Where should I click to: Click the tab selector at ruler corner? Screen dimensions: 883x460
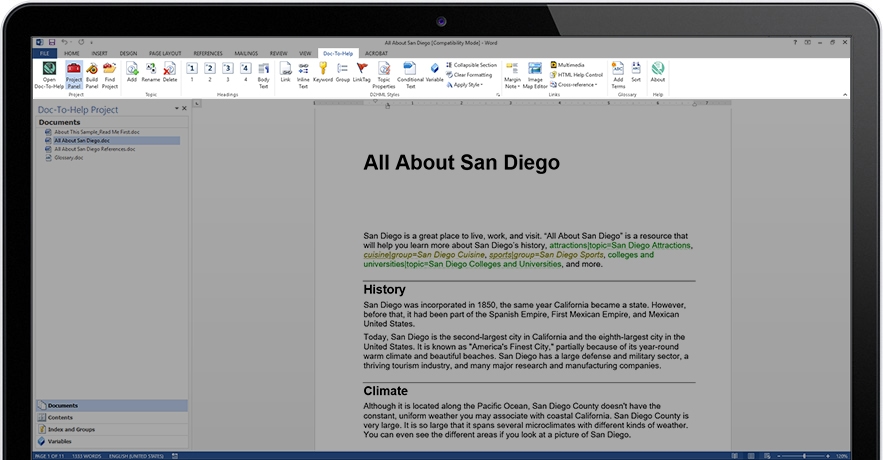coord(197,104)
